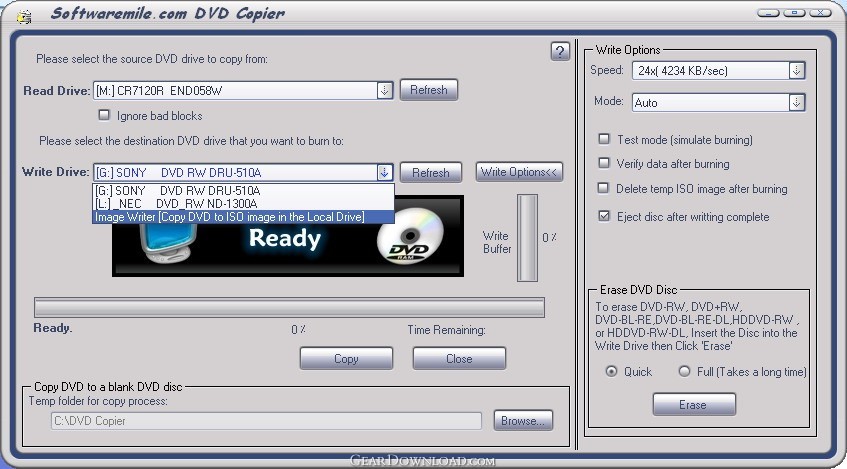
Task: Click the help question mark icon
Action: (560, 52)
